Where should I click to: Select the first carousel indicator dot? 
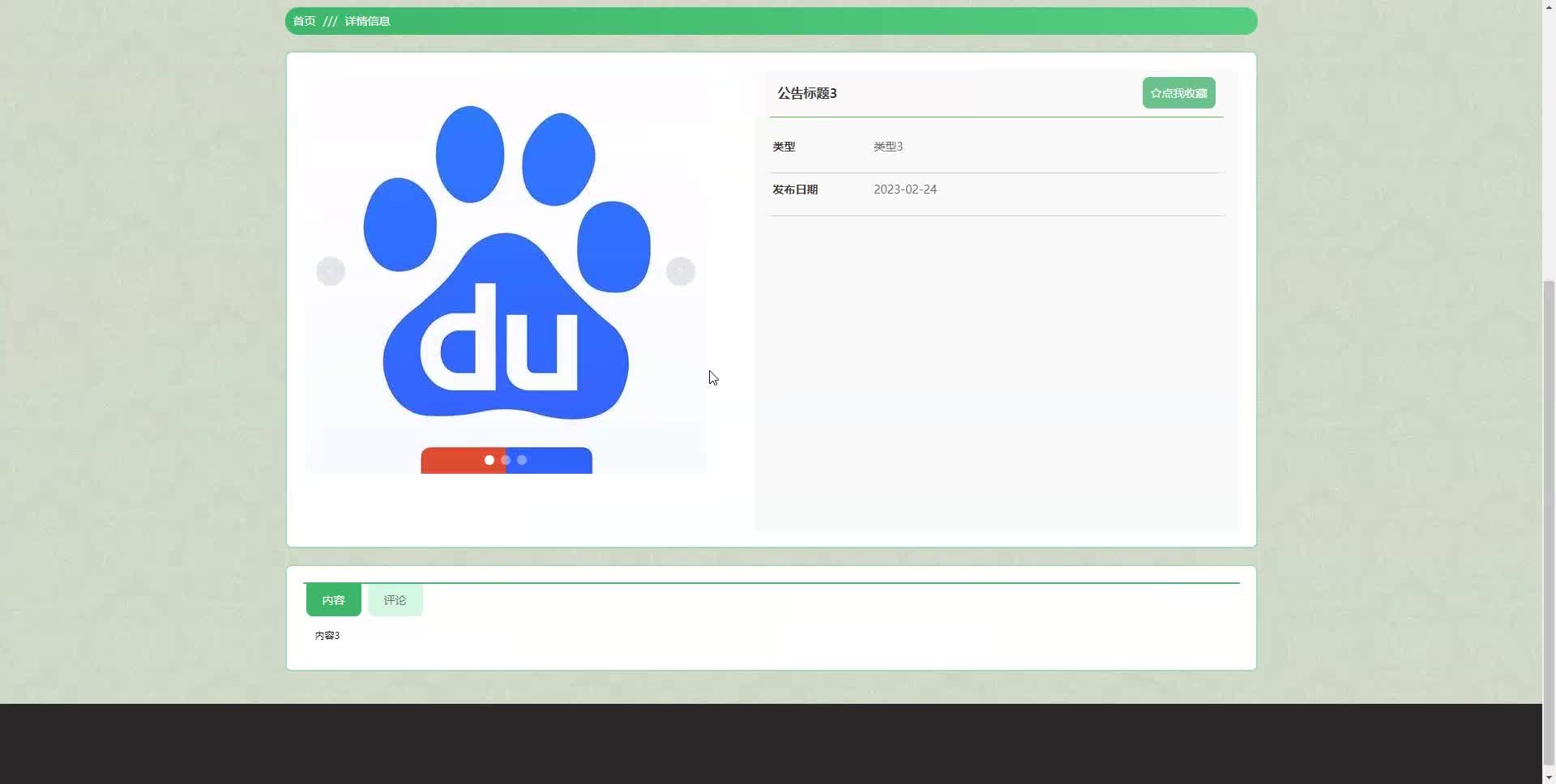tap(489, 460)
